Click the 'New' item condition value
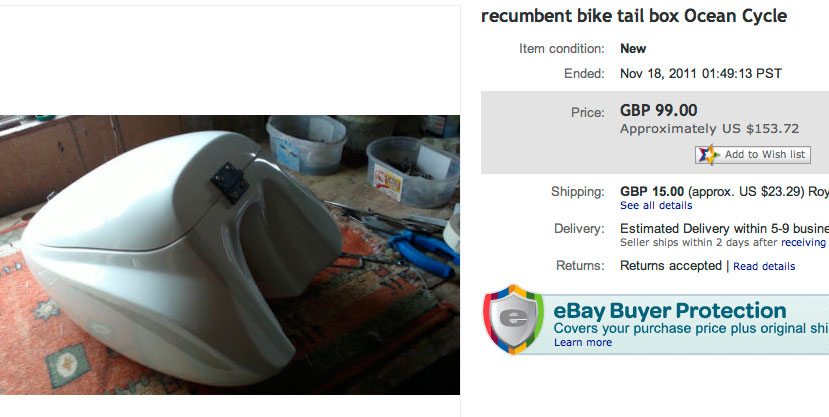This screenshot has height=417, width=829. coord(633,49)
